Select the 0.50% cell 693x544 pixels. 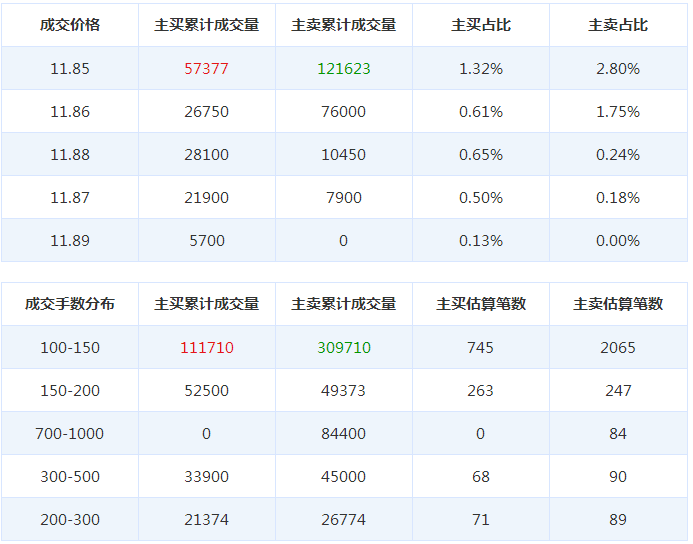(481, 198)
